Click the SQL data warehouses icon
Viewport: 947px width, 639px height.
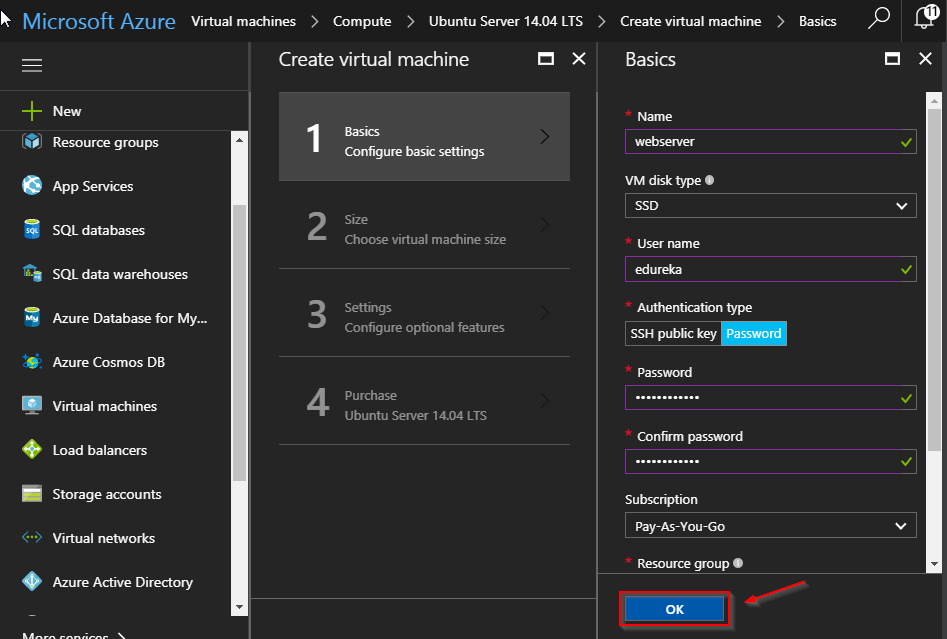coord(32,273)
